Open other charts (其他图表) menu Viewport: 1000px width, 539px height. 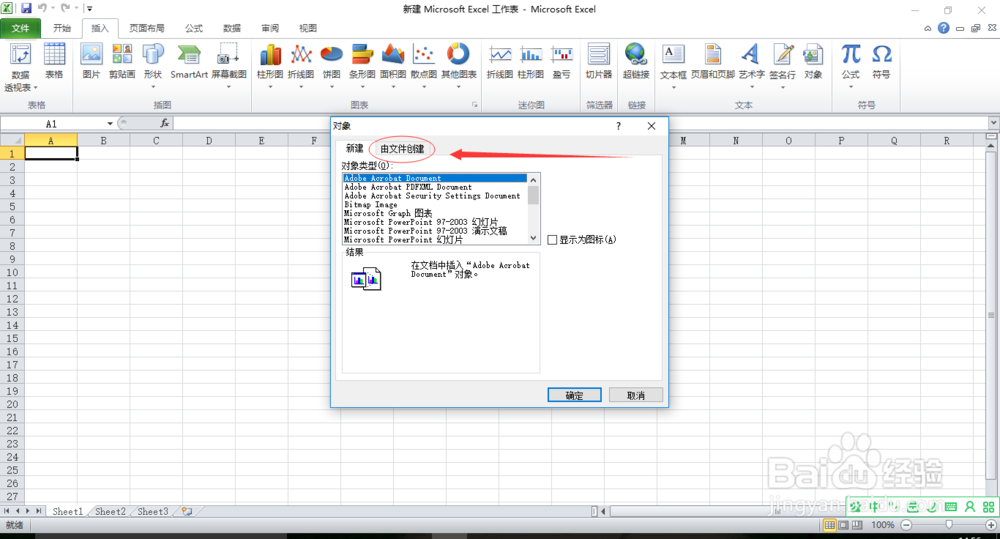459,64
